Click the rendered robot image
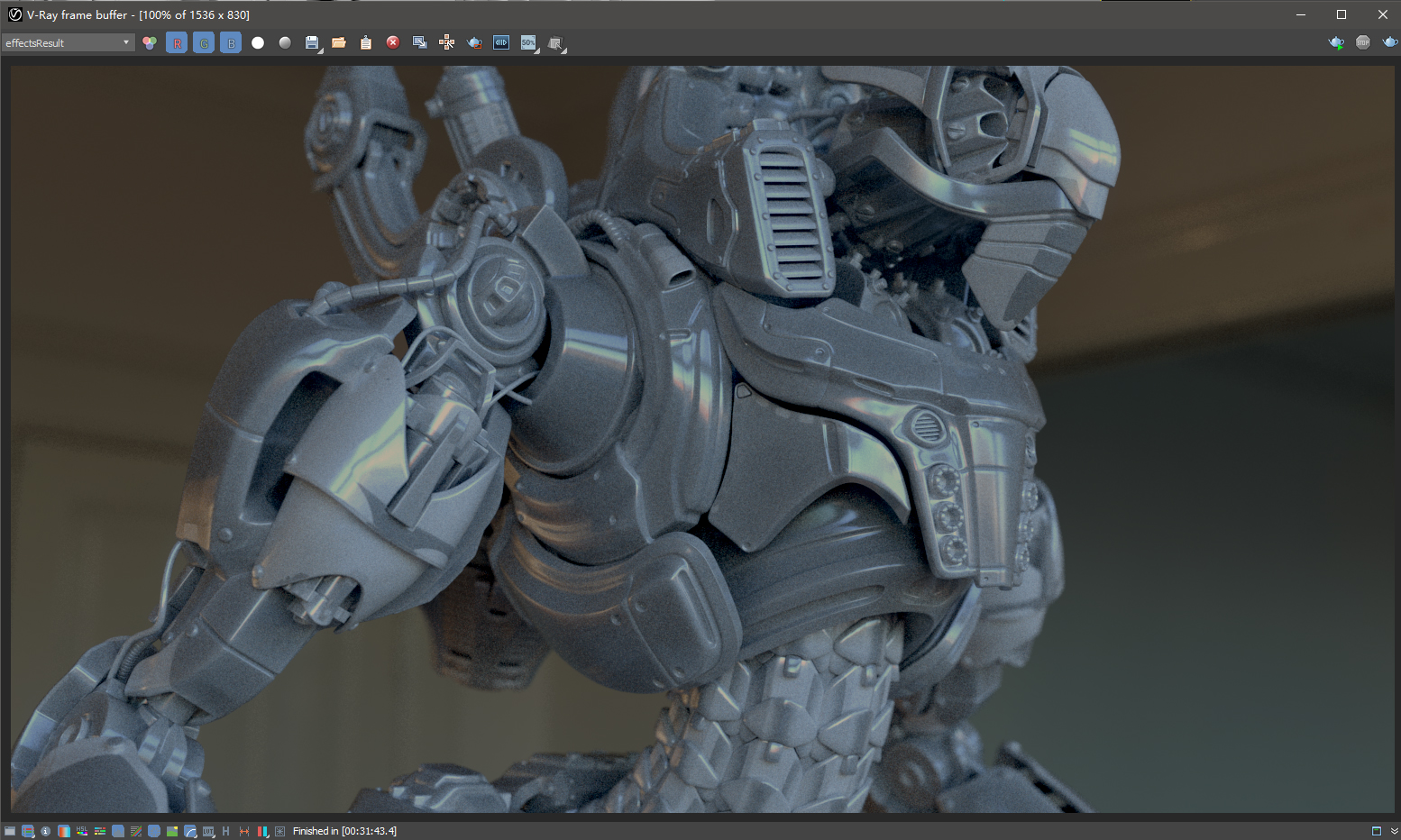The height and width of the screenshot is (840, 1401). [x=702, y=439]
